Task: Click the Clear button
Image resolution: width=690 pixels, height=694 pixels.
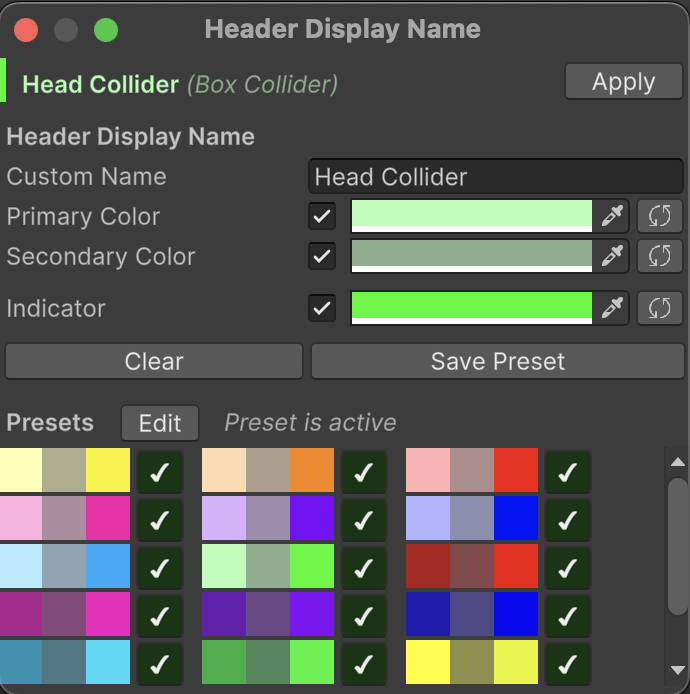Action: (x=154, y=361)
